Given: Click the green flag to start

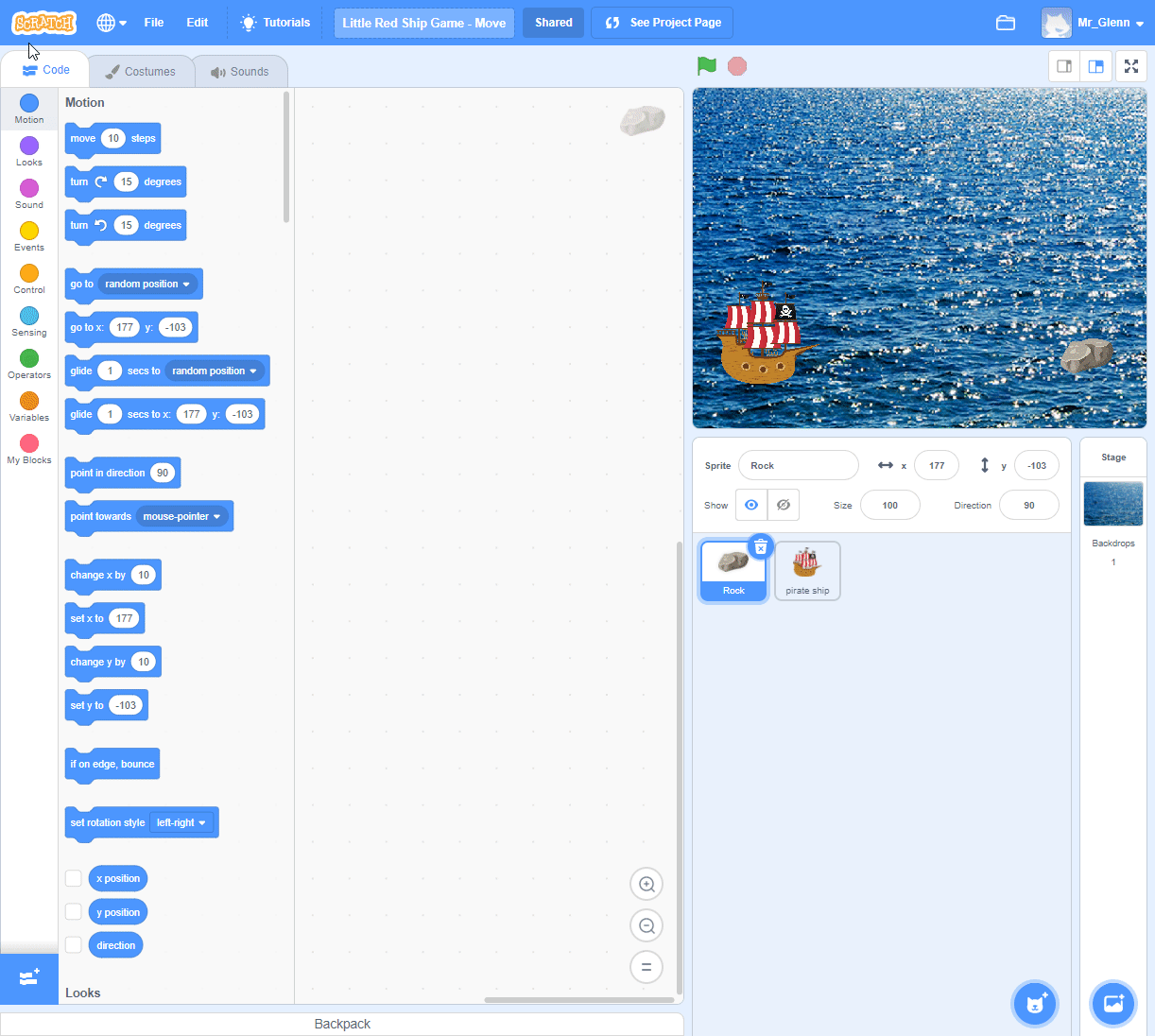Looking at the screenshot, I should (x=707, y=65).
